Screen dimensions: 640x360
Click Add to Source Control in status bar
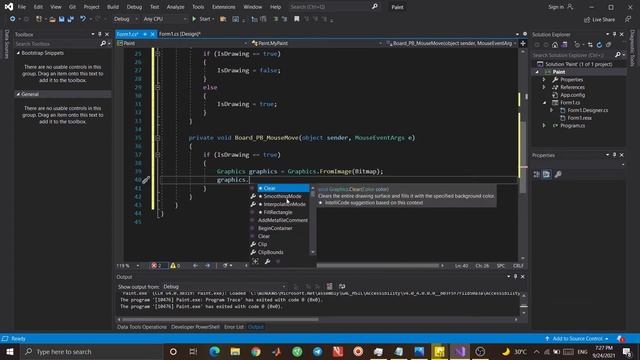click(x=577, y=339)
